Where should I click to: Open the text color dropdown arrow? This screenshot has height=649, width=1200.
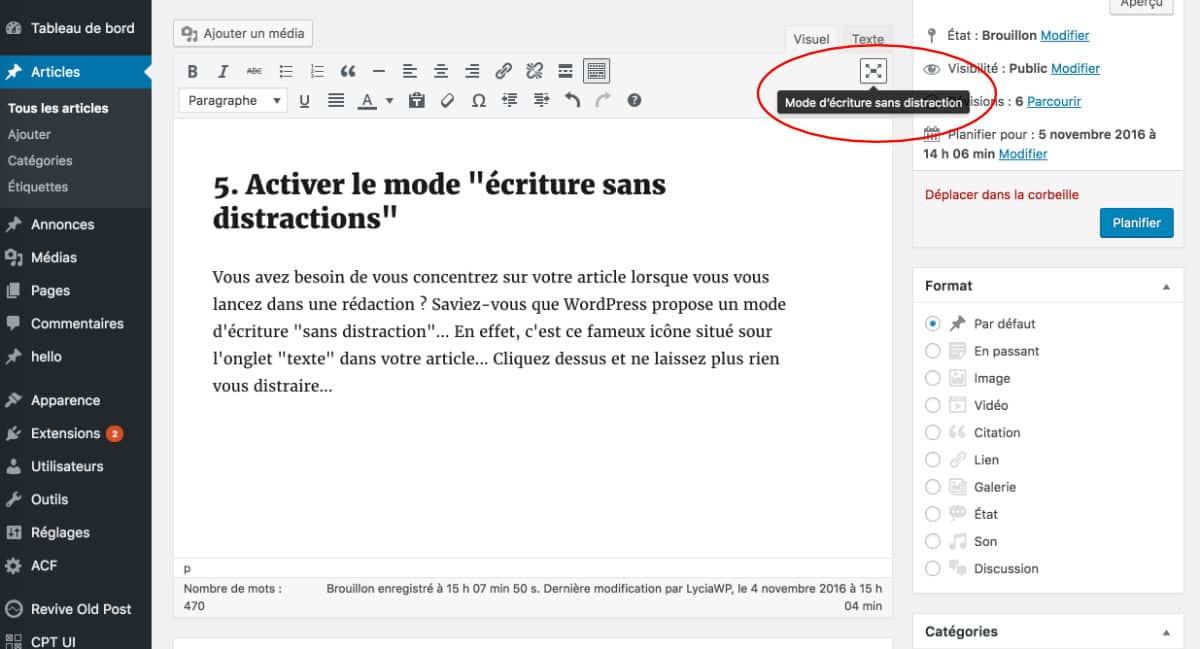tap(390, 100)
